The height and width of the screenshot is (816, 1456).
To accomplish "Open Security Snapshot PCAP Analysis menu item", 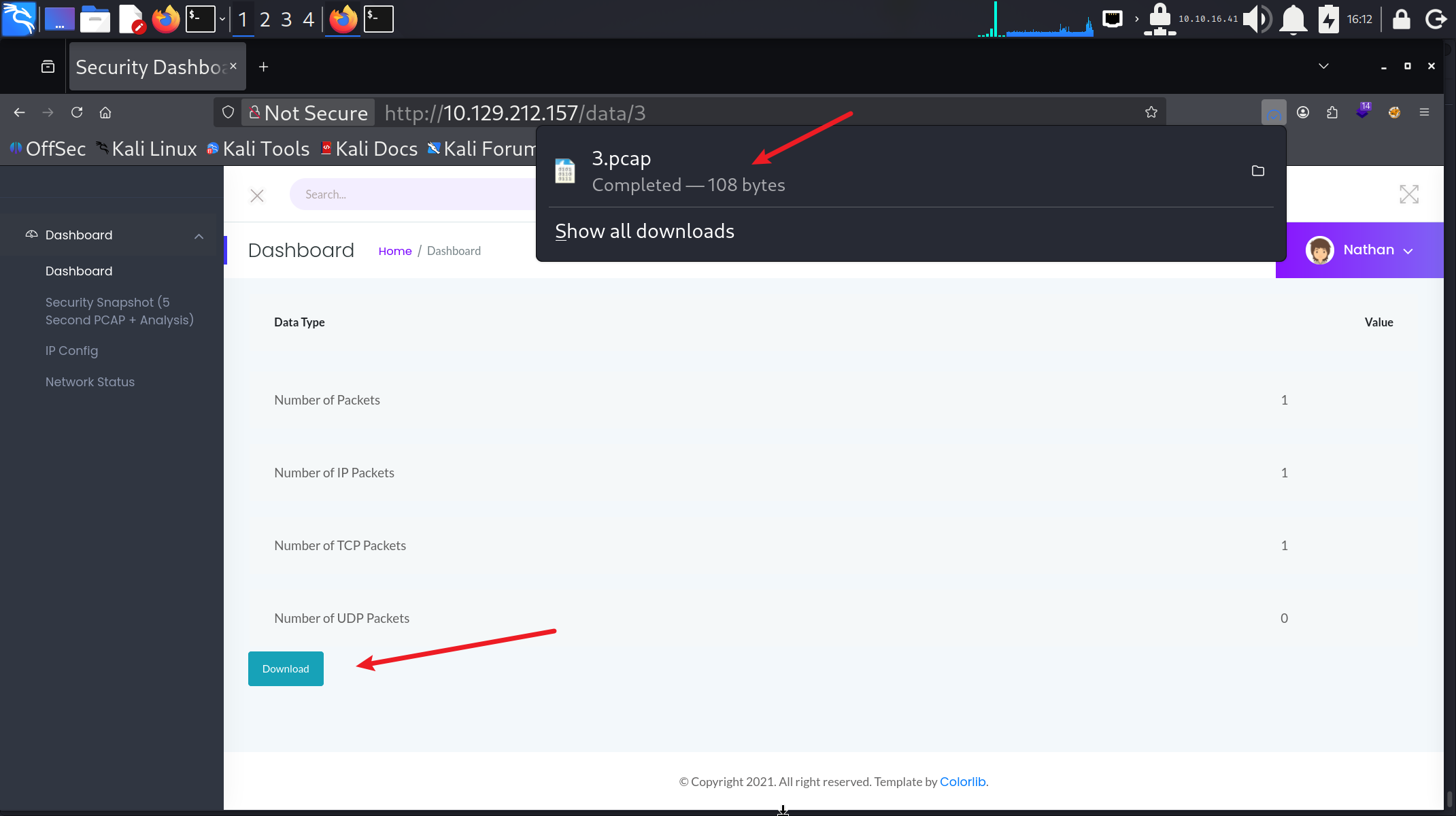I will pyautogui.click(x=120, y=311).
